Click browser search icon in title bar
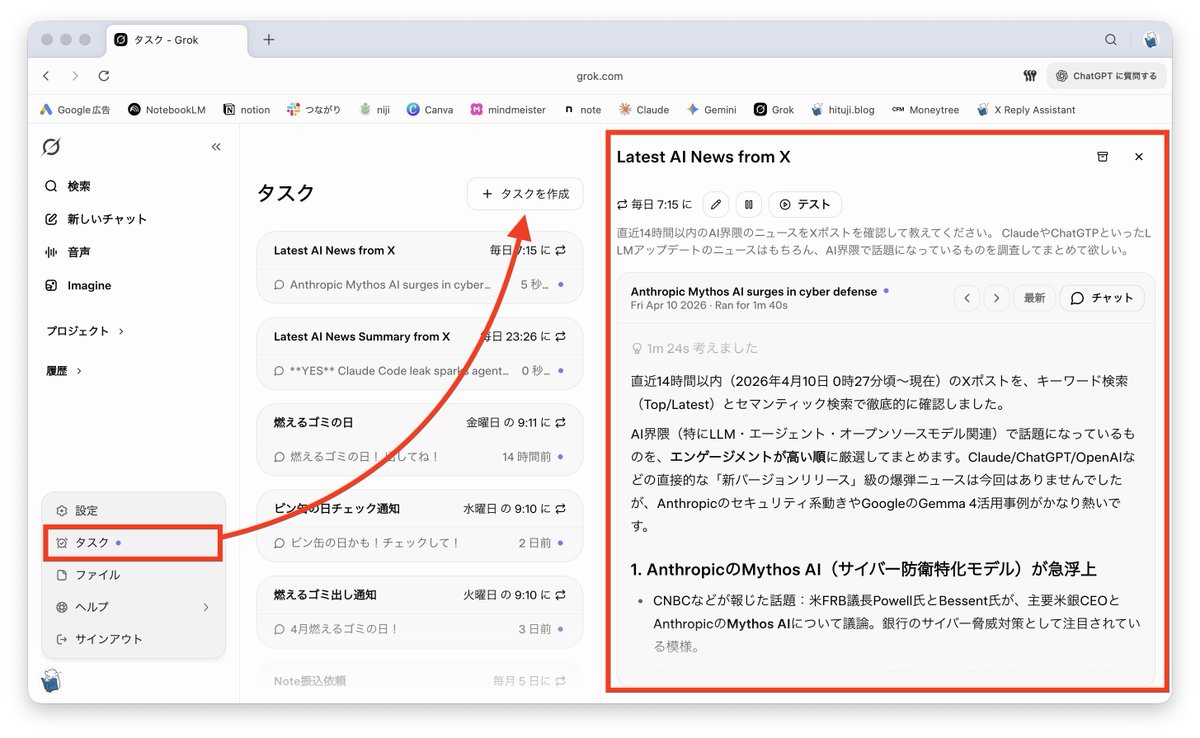 tap(1111, 40)
